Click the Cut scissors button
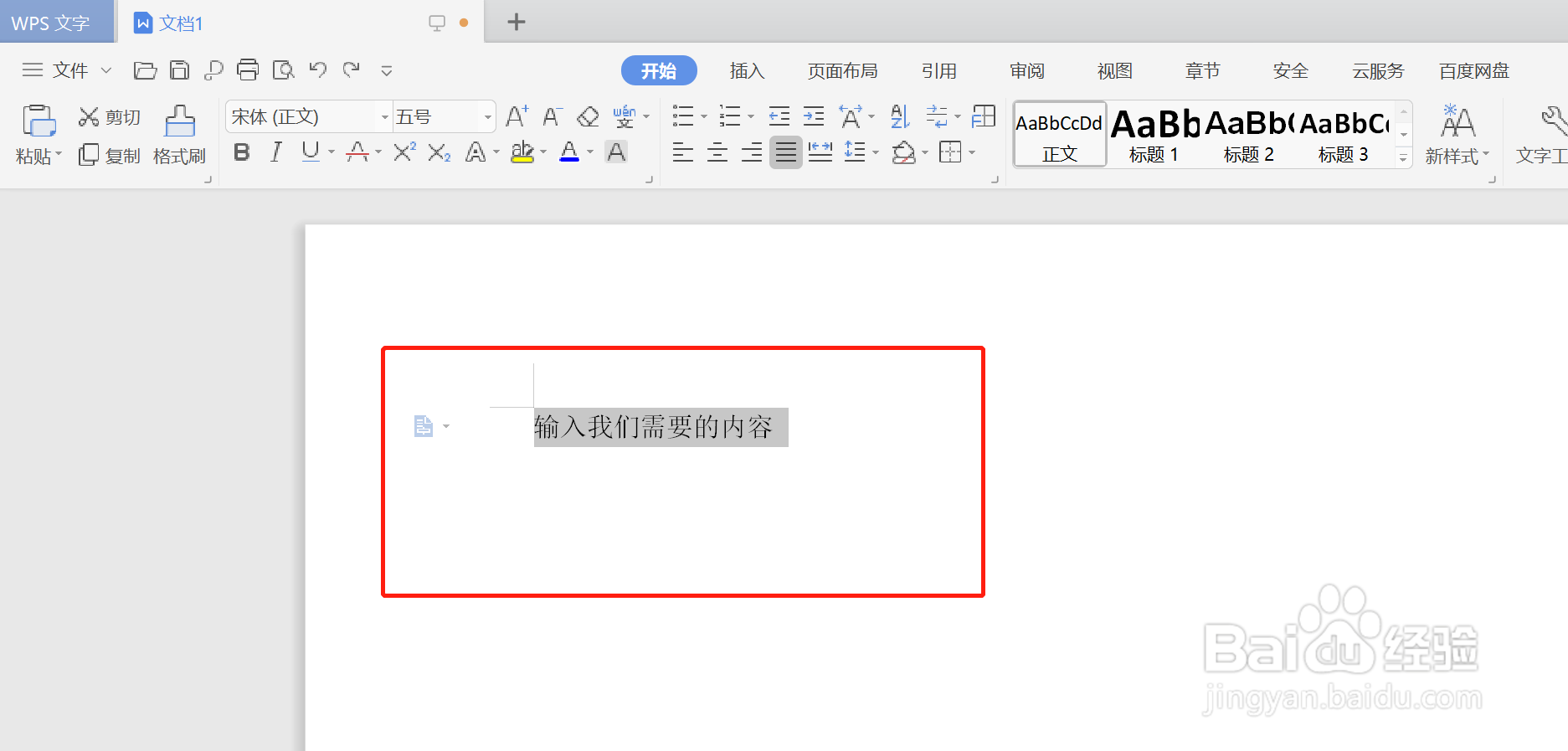1568x751 pixels. pos(109,117)
